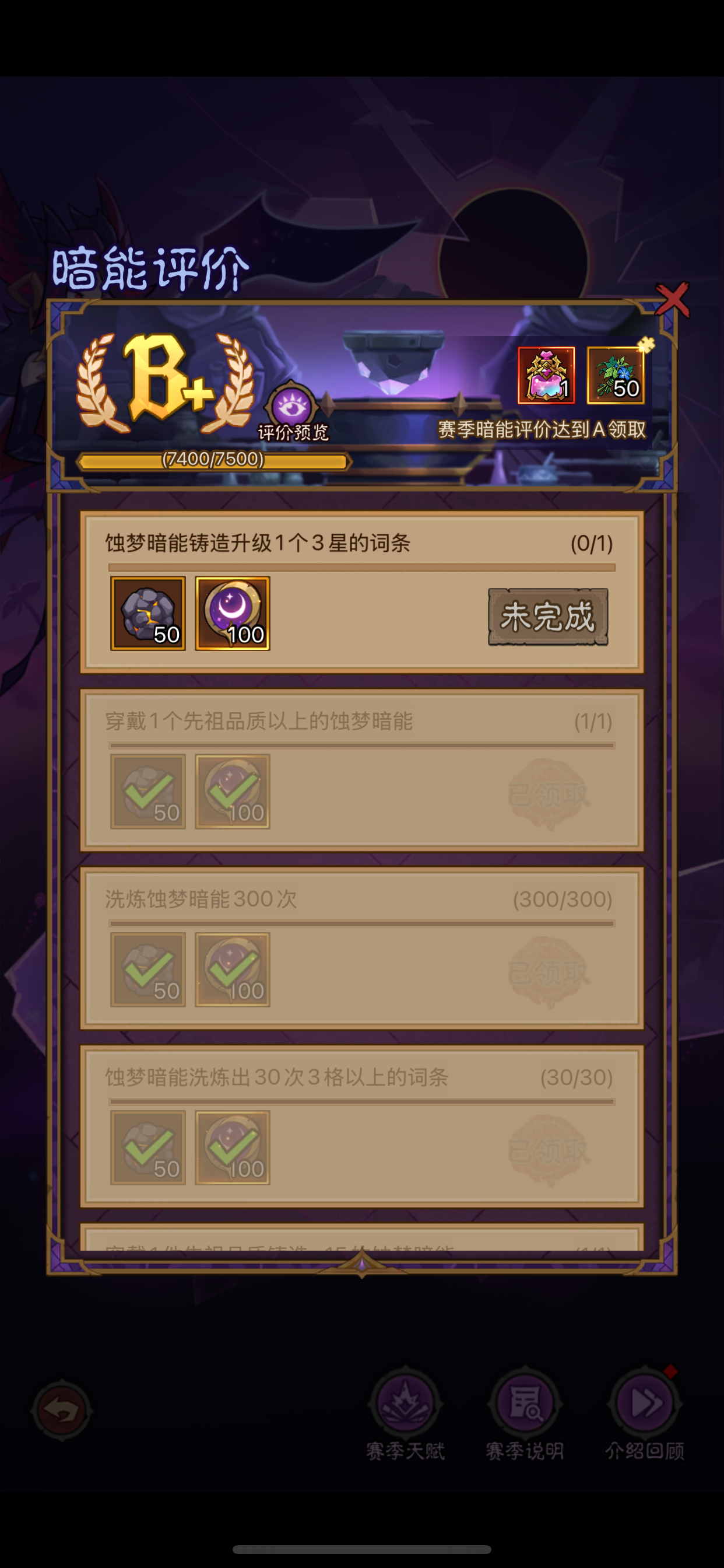Image resolution: width=724 pixels, height=1568 pixels.
Task: Expand the partially hidden bottom task card
Action: (x=362, y=1238)
